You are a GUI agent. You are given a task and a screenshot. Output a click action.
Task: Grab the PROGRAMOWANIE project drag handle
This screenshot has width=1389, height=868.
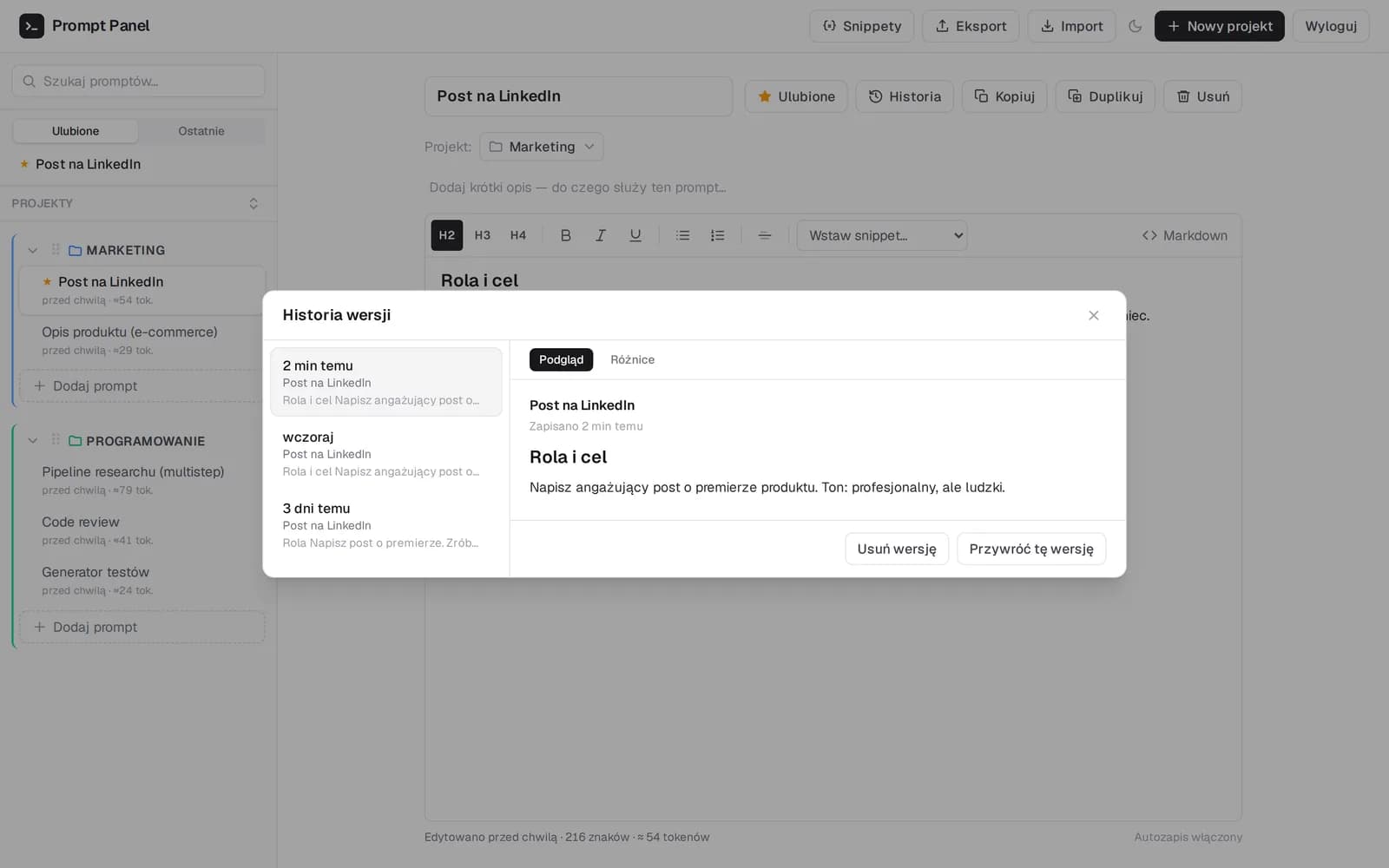[56, 440]
